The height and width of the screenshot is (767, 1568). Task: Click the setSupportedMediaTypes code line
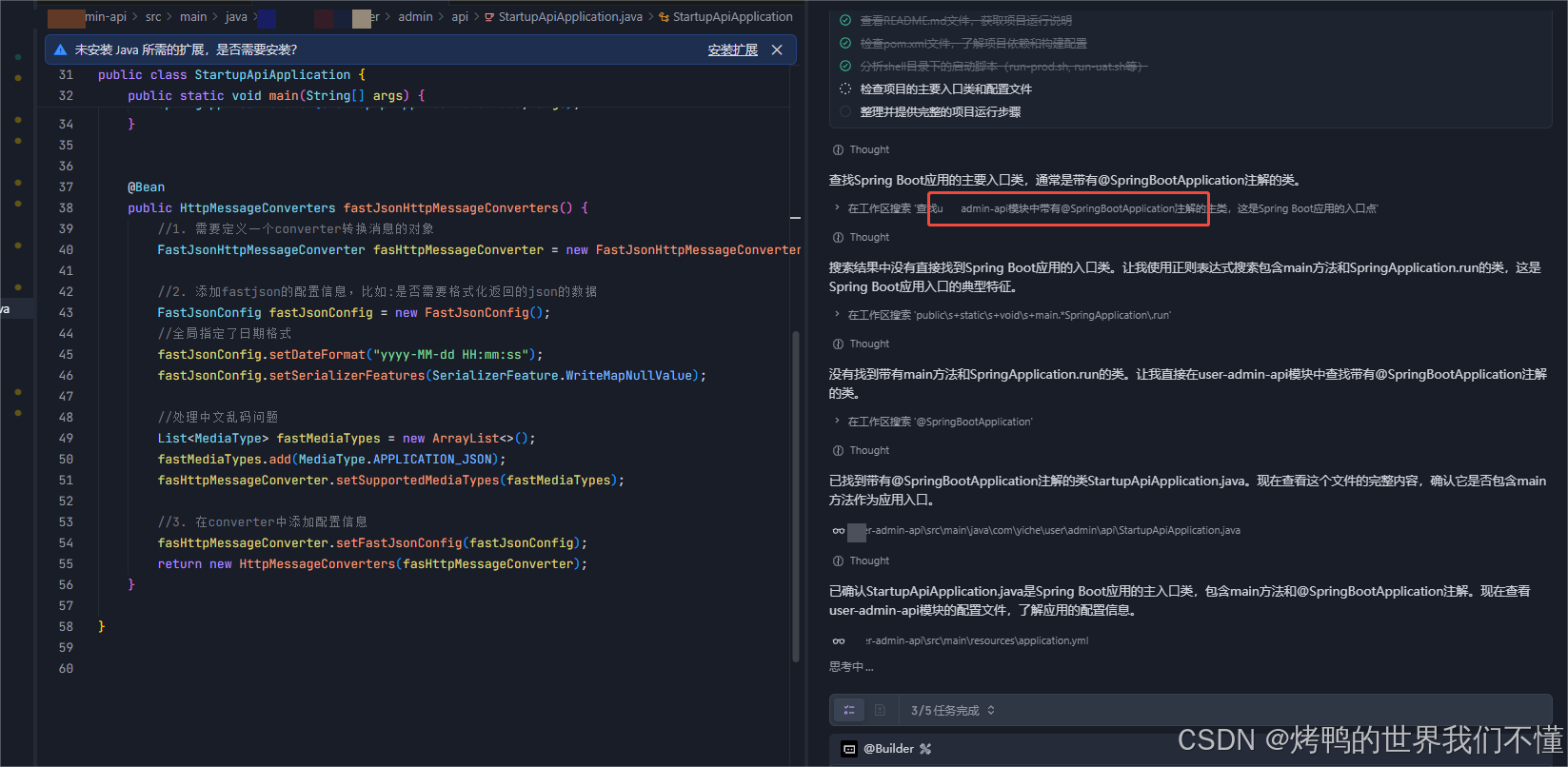391,481
